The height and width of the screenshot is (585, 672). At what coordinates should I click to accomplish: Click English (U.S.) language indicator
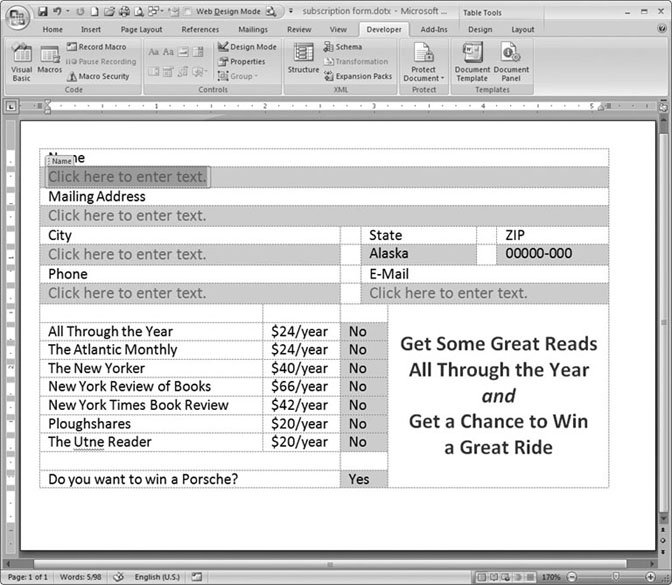(x=157, y=577)
